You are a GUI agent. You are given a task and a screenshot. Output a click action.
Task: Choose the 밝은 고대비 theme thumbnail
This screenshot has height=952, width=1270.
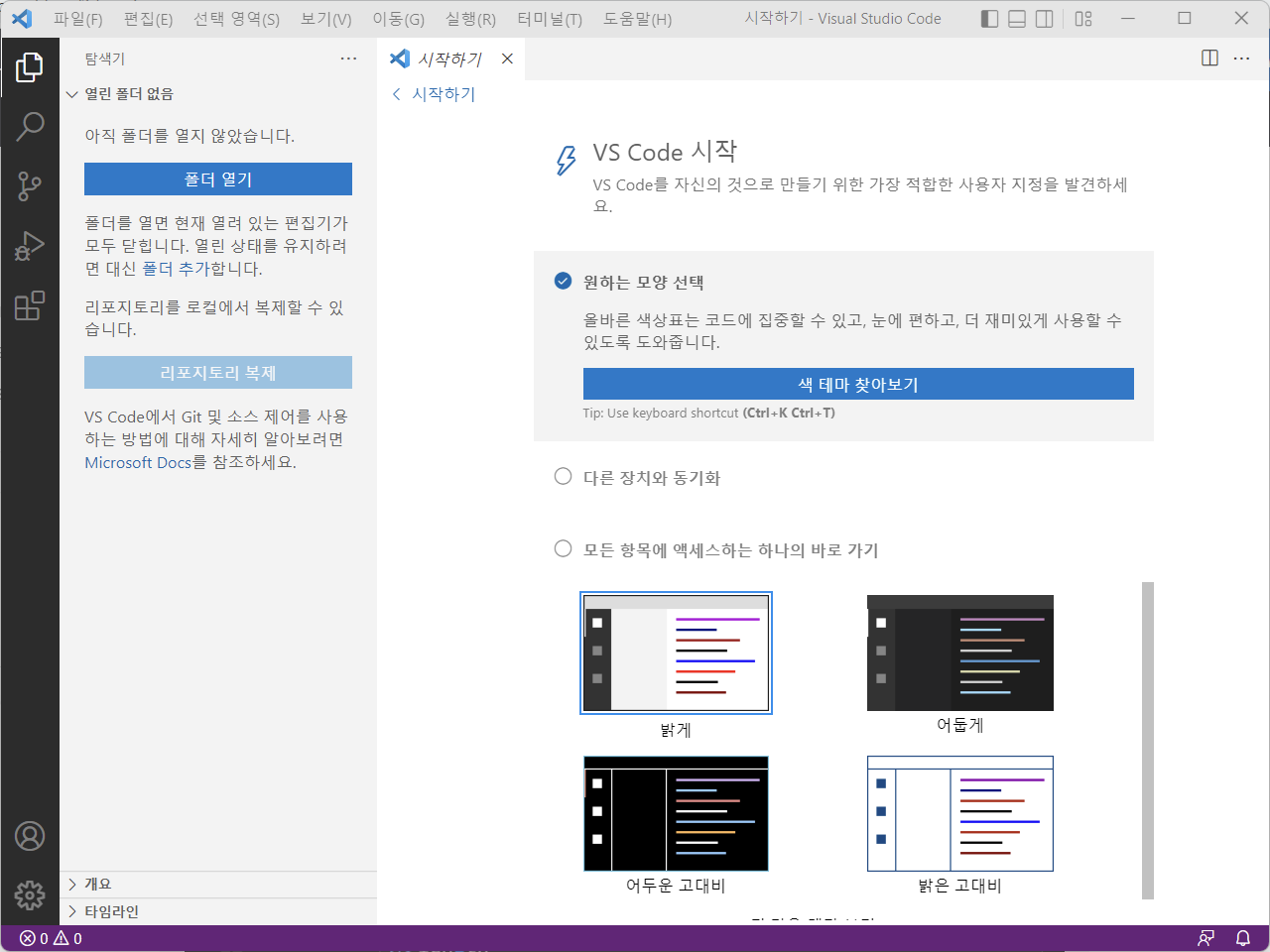point(960,813)
